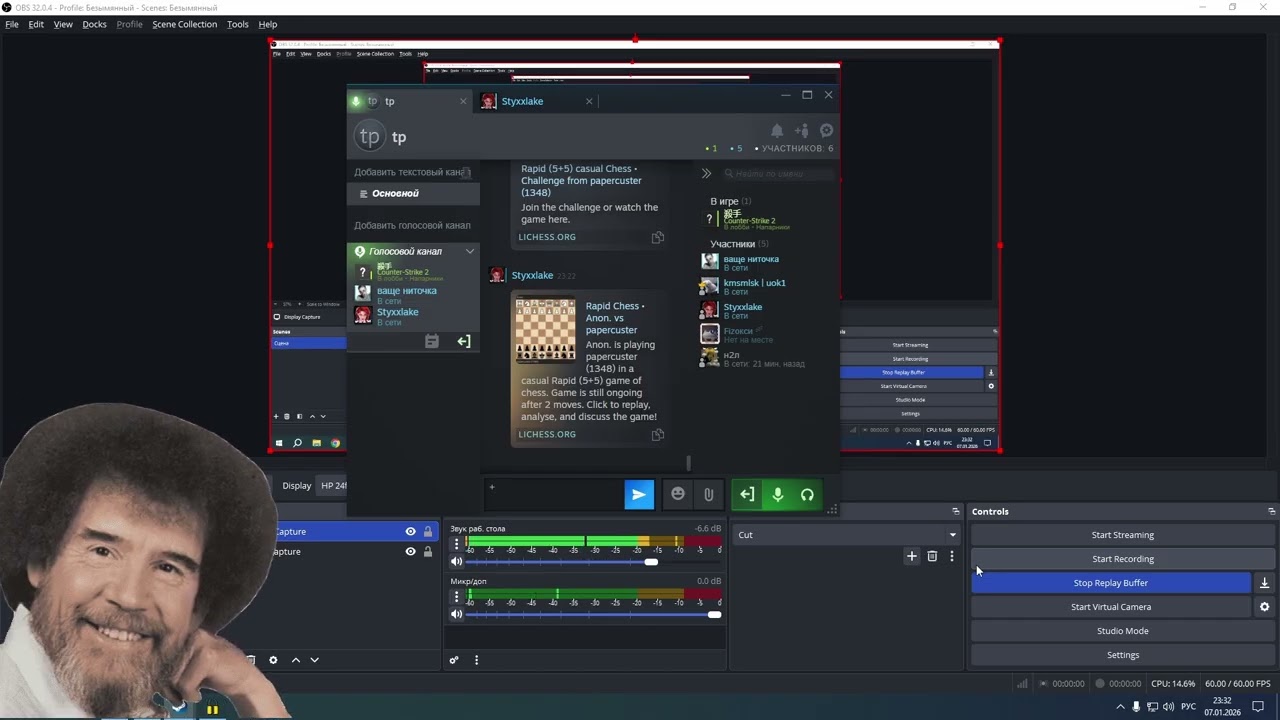Lock the selected Capture source
The width and height of the screenshot is (1280, 720).
pyautogui.click(x=428, y=532)
